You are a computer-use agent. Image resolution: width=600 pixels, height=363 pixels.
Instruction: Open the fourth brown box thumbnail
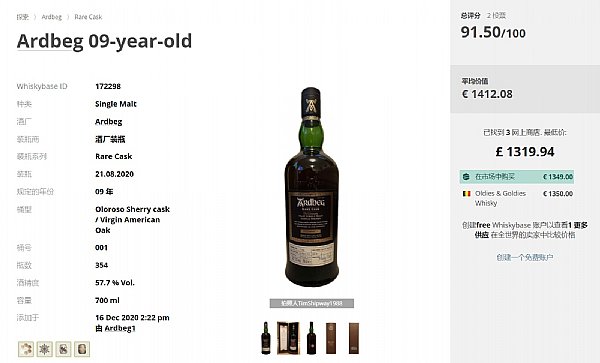[x=331, y=338]
